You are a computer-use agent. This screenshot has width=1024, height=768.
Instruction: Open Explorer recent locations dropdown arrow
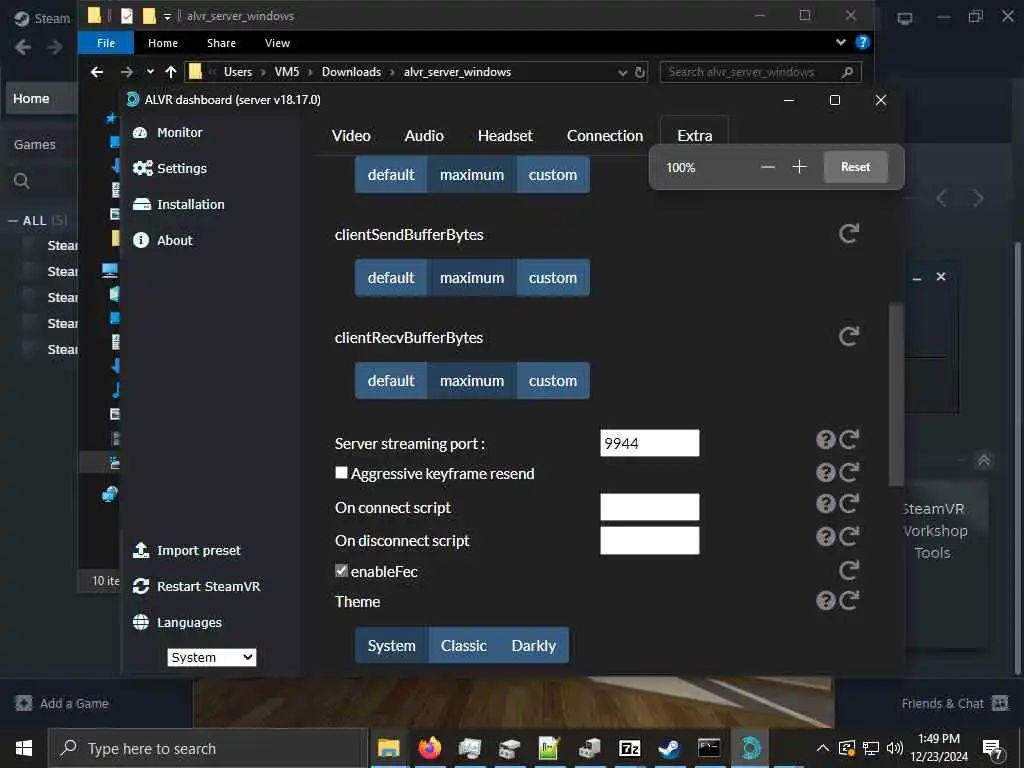[x=150, y=72]
